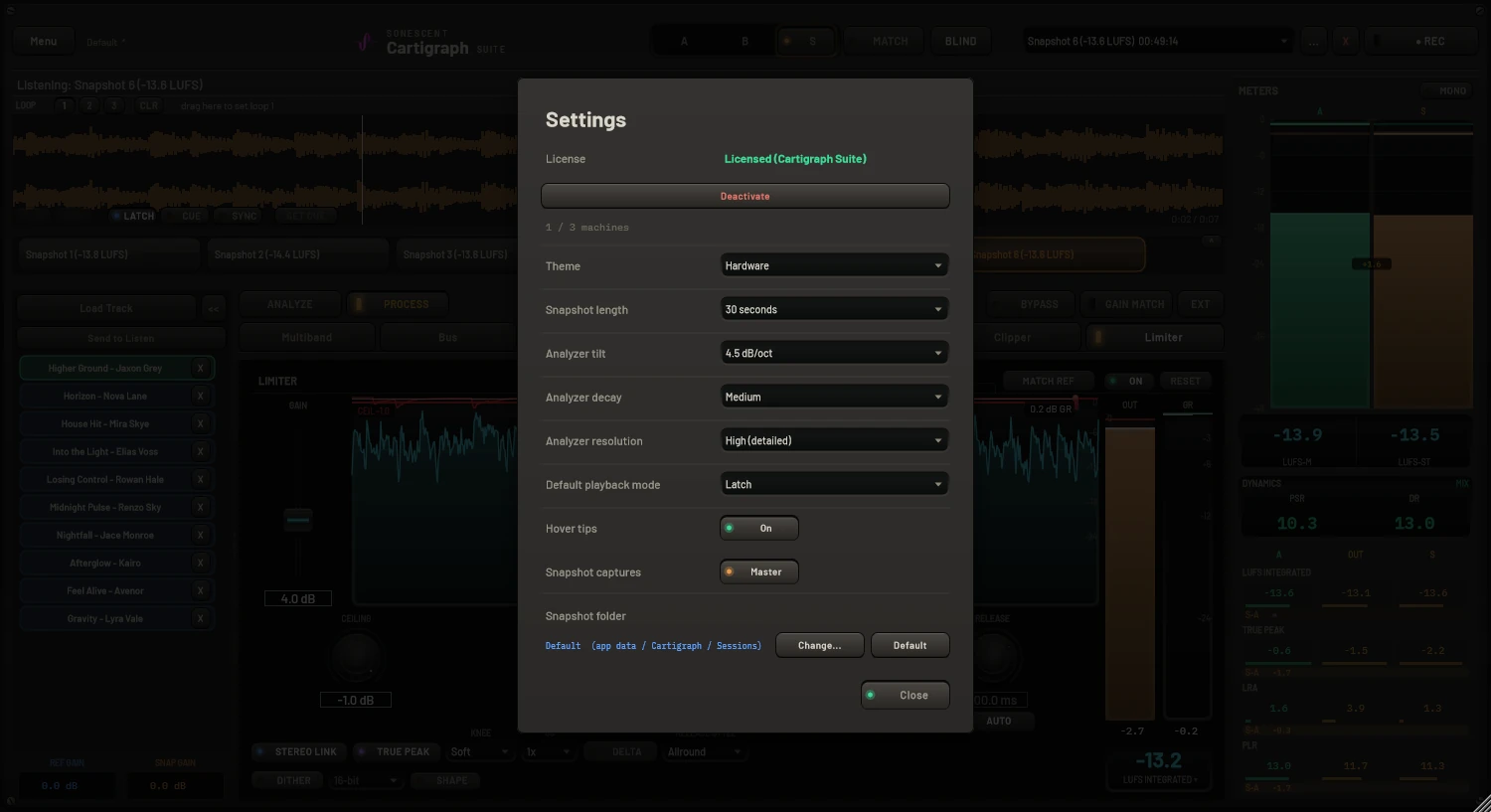The height and width of the screenshot is (812, 1491).
Task: Switch to the Limiter module tab
Action: [x=1155, y=338]
